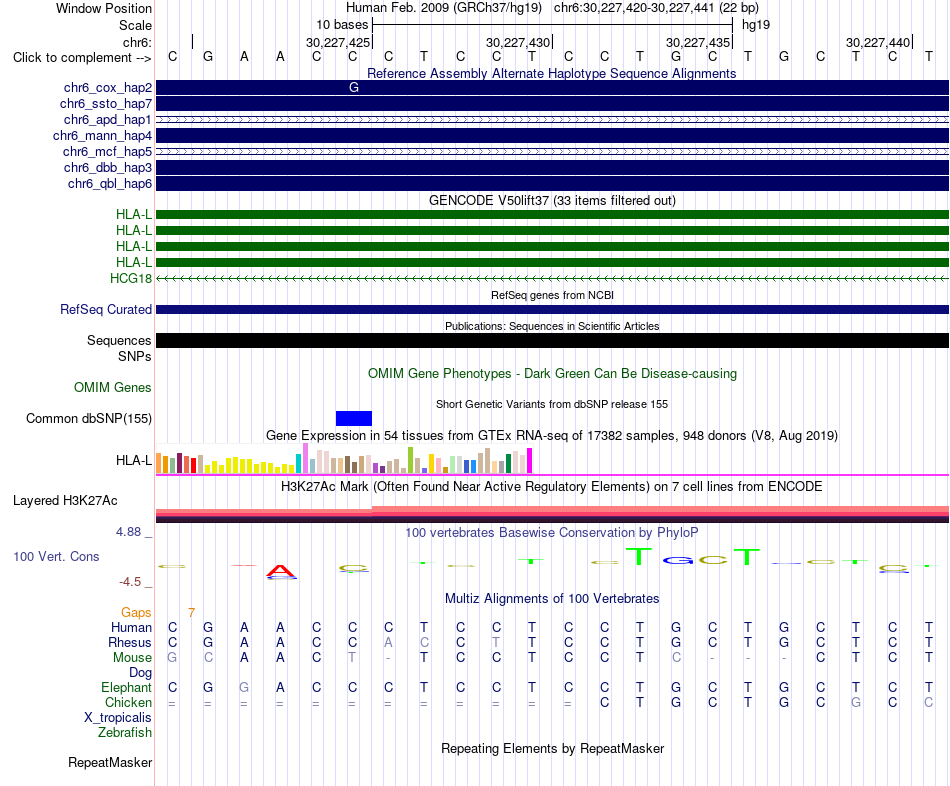Click the RepeatMasker track label

[x=110, y=762]
